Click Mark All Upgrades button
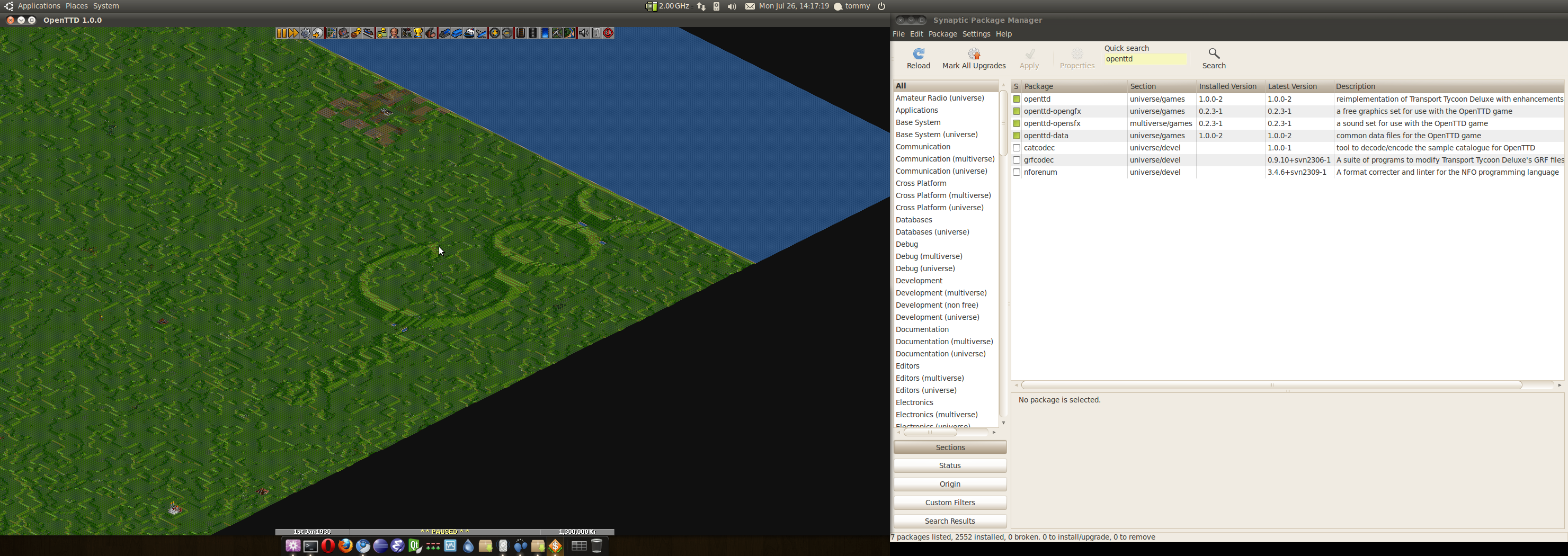 974,58
